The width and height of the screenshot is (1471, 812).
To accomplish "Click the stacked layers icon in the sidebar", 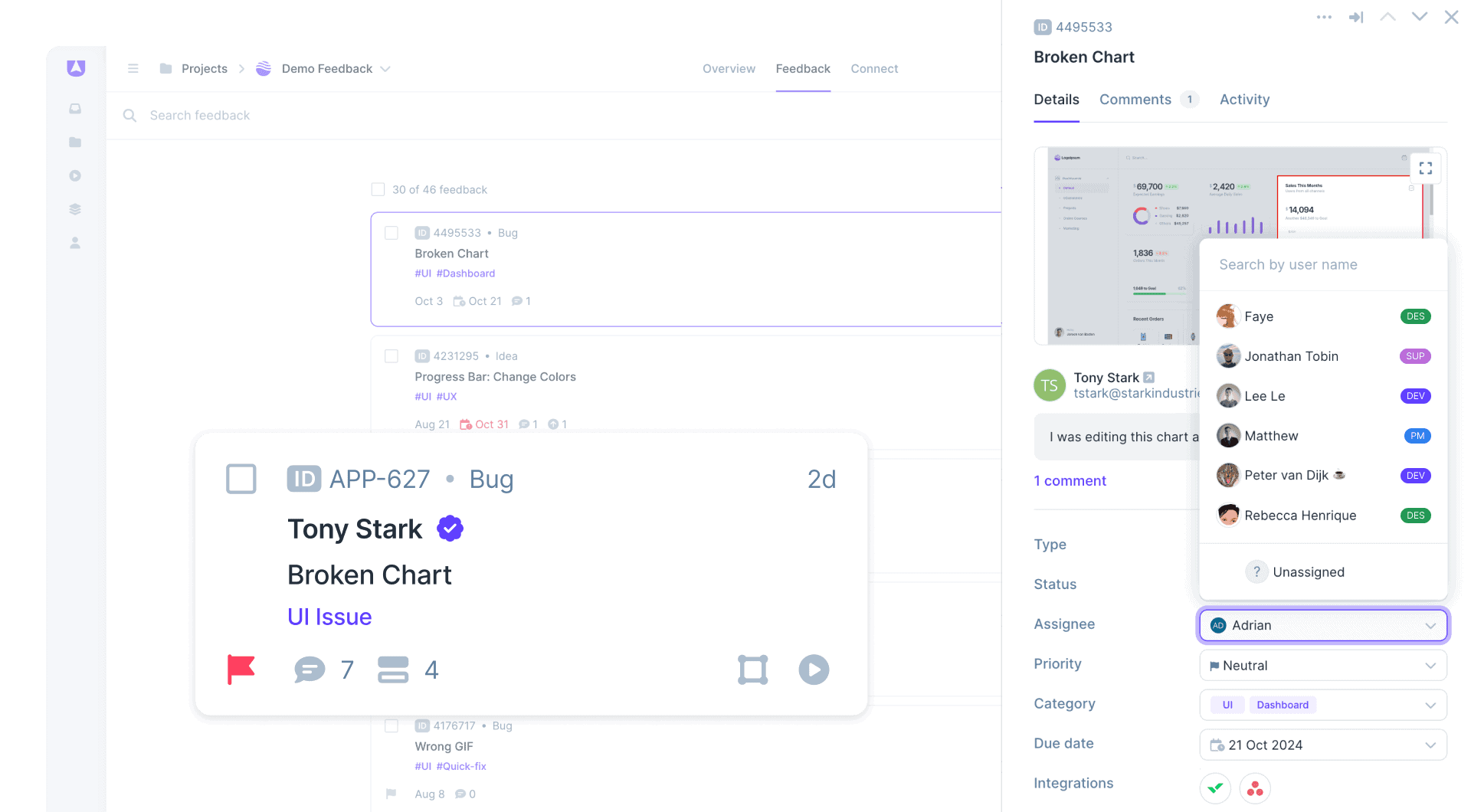I will (x=74, y=208).
